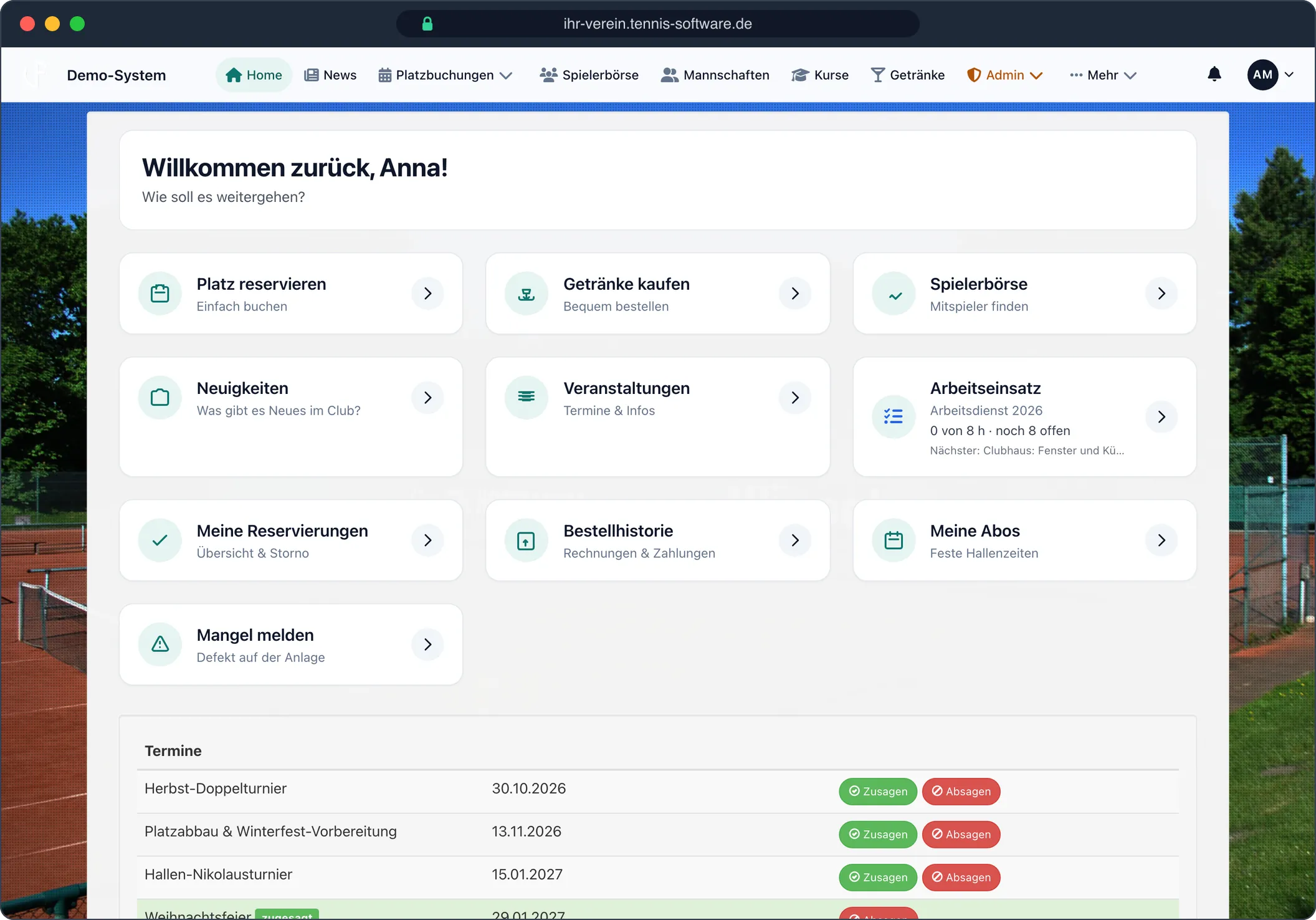Screen dimensions: 1316x920
Task: Open arrow on Meine Abos card
Action: pyautogui.click(x=1161, y=540)
